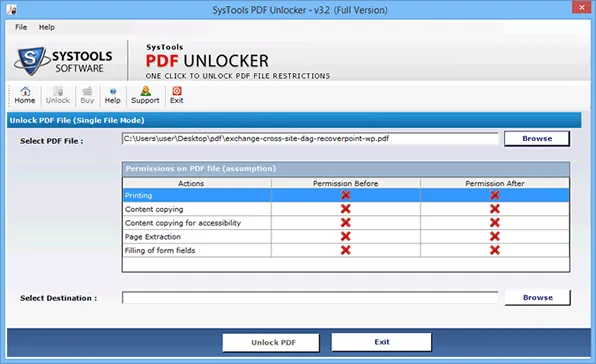Viewport: 596px width, 364px height.
Task: Open the File menu
Action: point(21,27)
